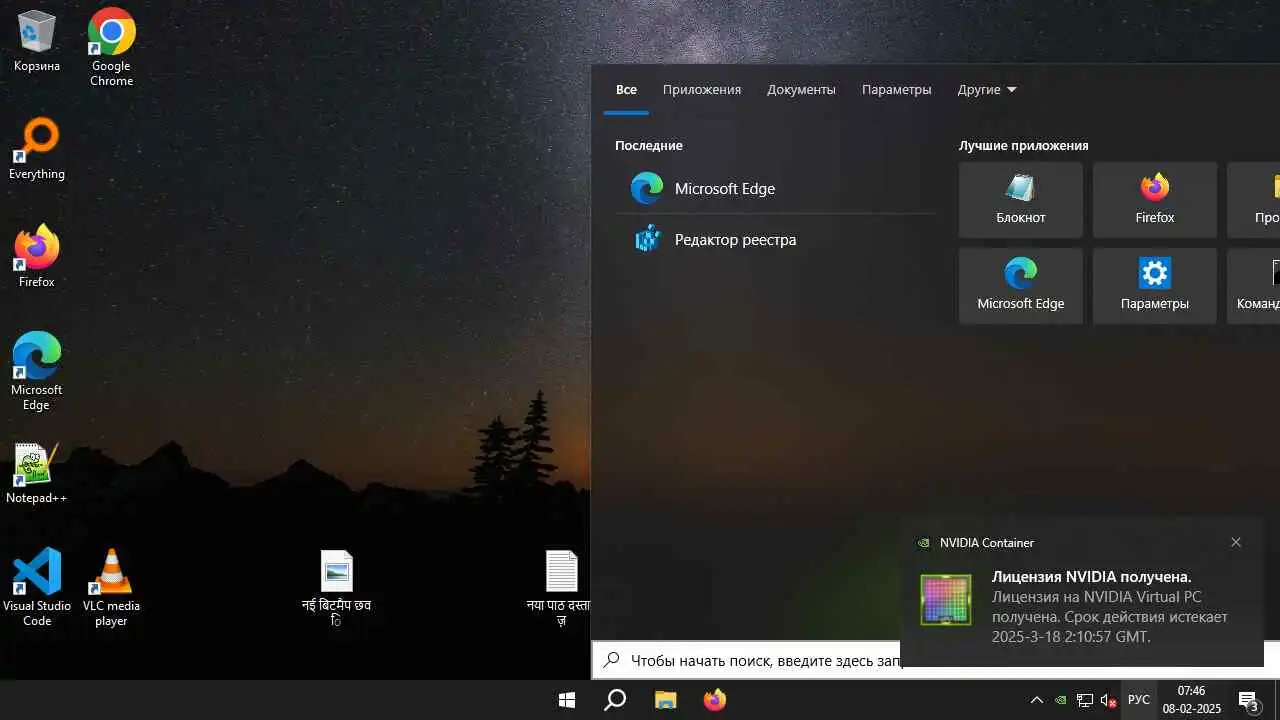Open Google Chrome desktop shortcut
This screenshot has width=1280, height=720.
pos(111,47)
